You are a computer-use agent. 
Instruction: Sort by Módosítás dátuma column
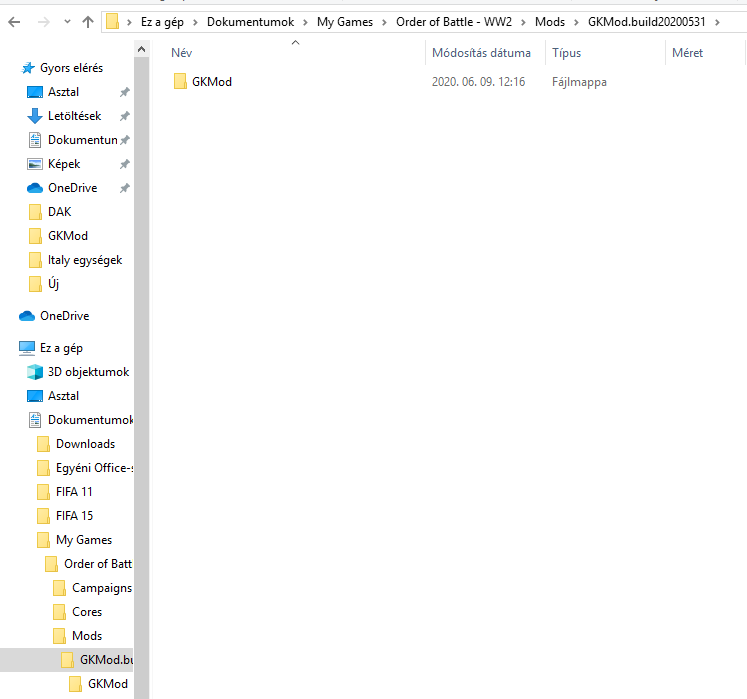click(x=481, y=53)
